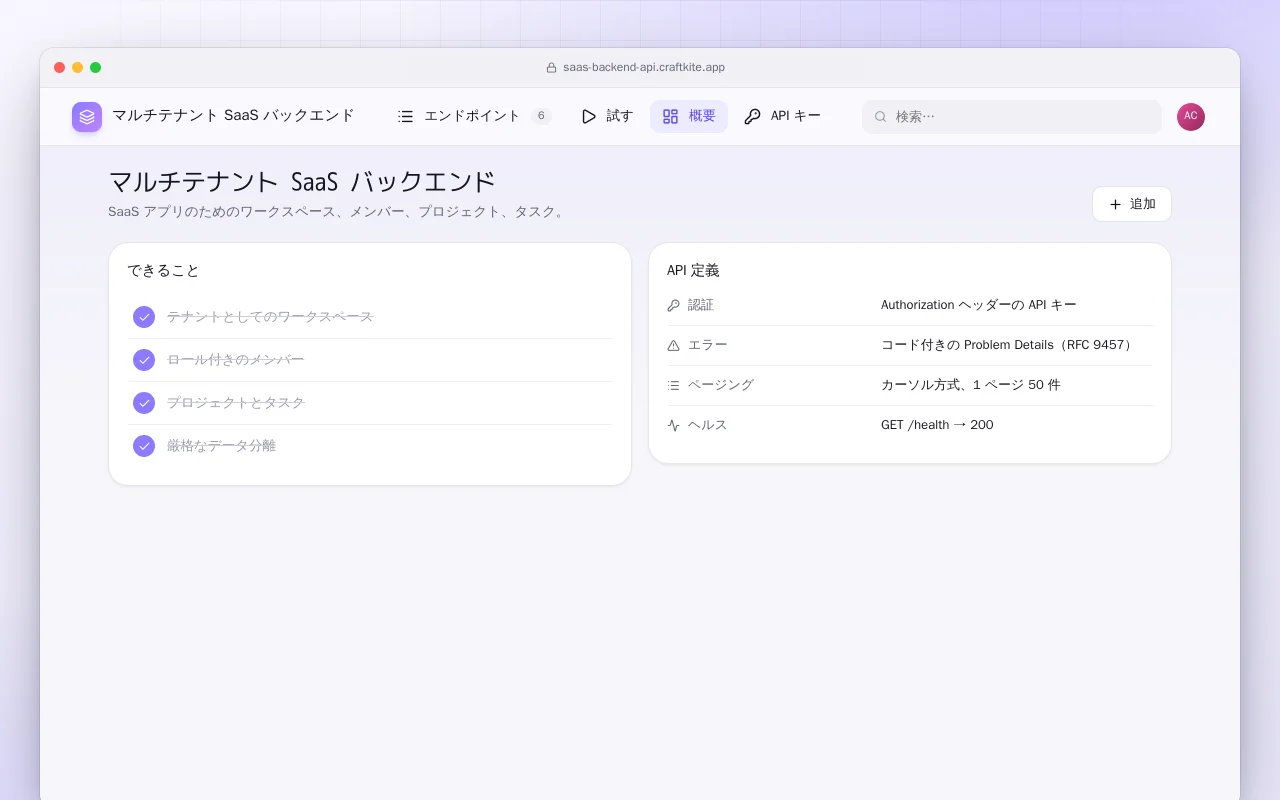Click the key icon beside 認証
The image size is (1280, 800).
pyautogui.click(x=673, y=305)
